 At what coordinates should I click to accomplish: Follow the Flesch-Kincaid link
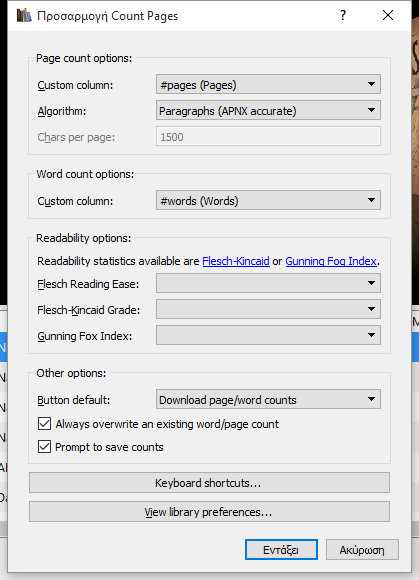236,261
